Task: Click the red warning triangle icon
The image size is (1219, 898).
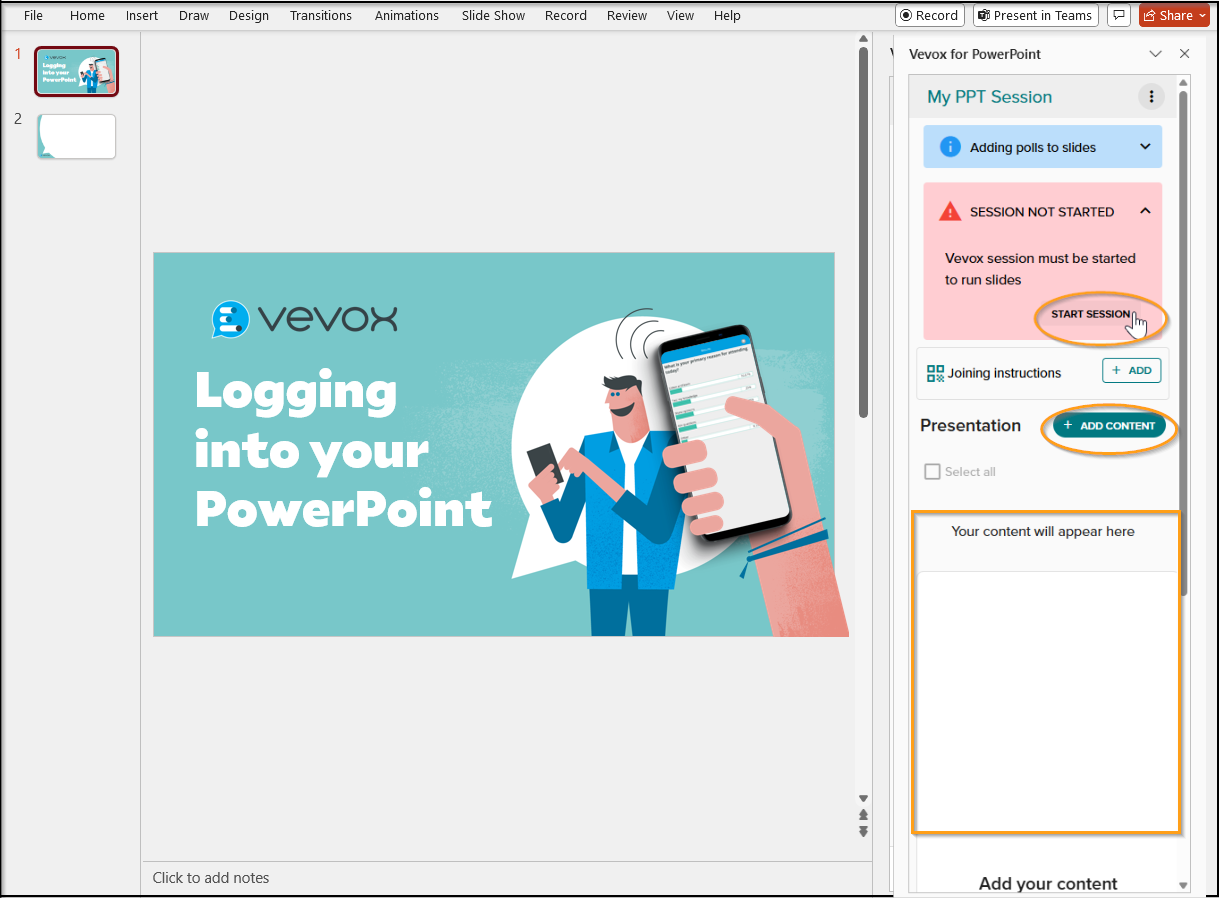Action: 950,211
